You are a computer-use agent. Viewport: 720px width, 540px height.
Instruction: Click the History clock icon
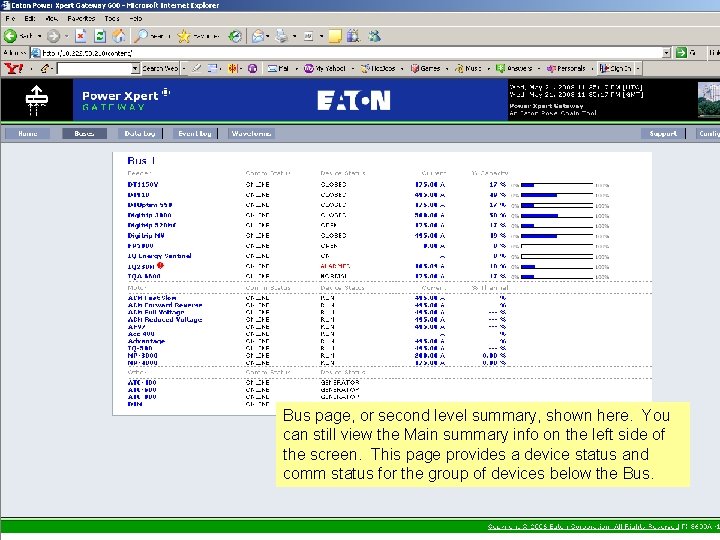[236, 36]
